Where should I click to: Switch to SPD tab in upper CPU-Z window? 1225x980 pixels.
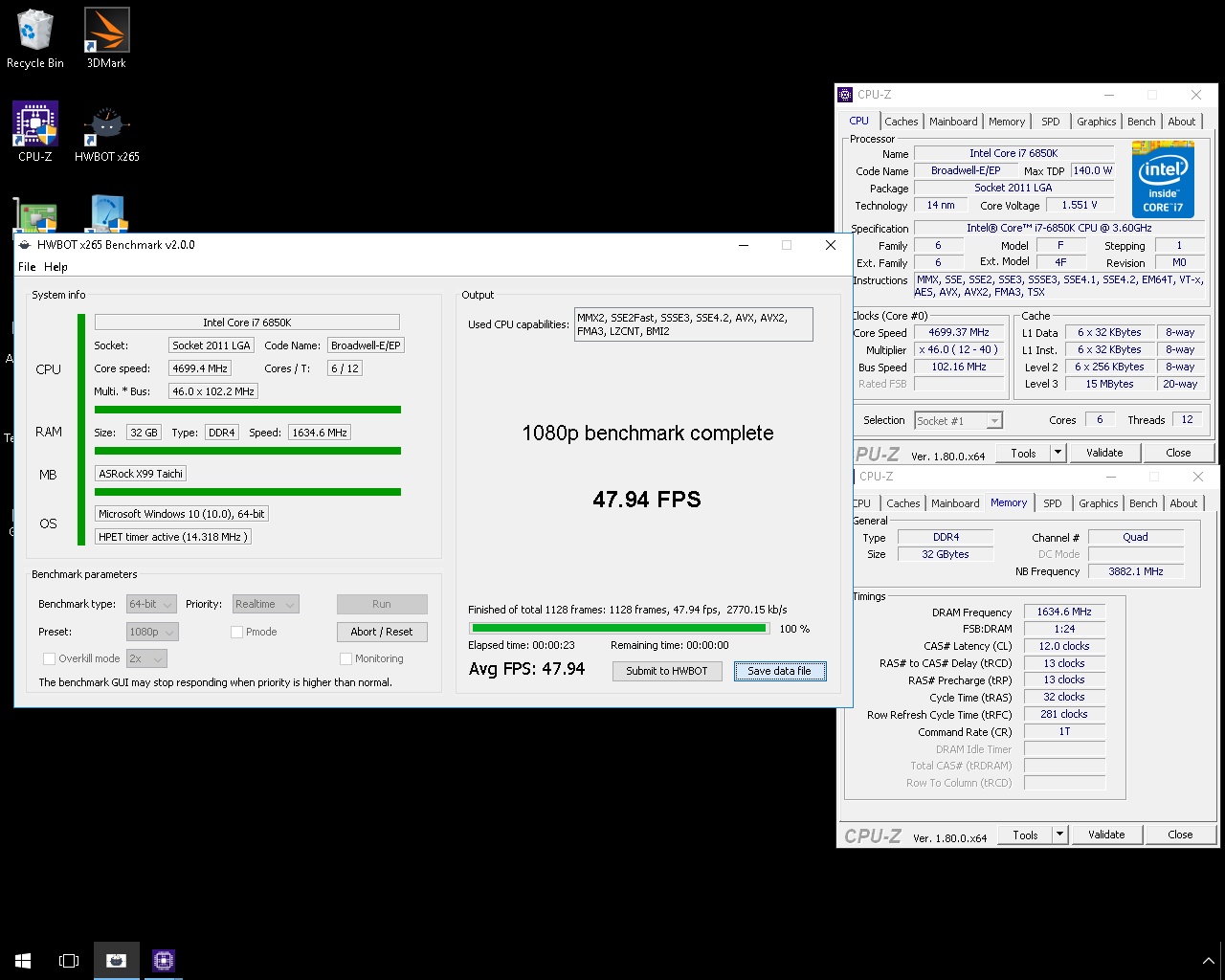click(1051, 122)
